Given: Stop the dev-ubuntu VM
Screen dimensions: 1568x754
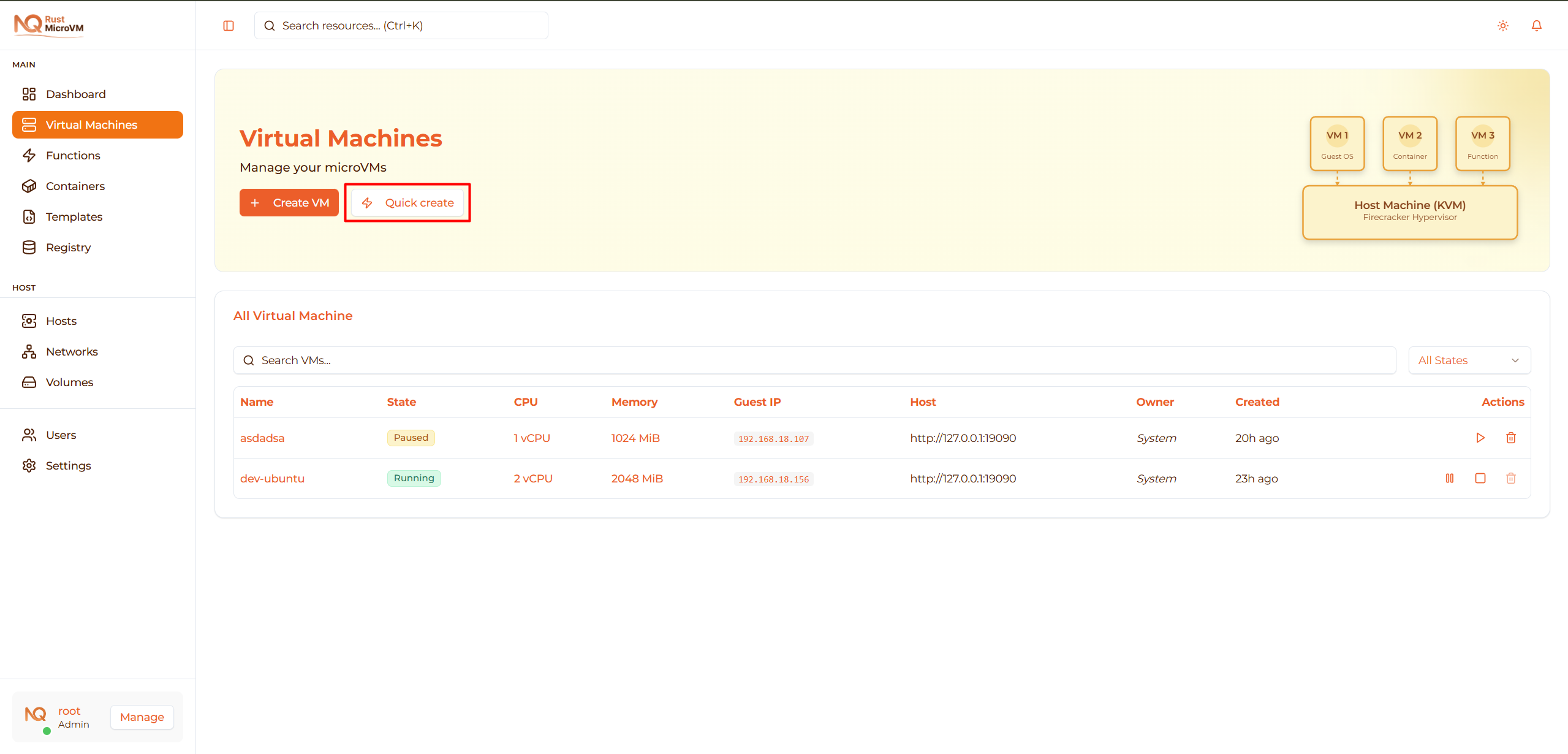Looking at the screenshot, I should click(1480, 478).
